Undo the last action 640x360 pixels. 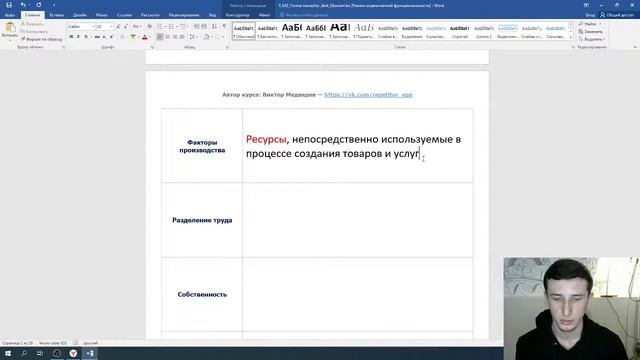[23, 5]
